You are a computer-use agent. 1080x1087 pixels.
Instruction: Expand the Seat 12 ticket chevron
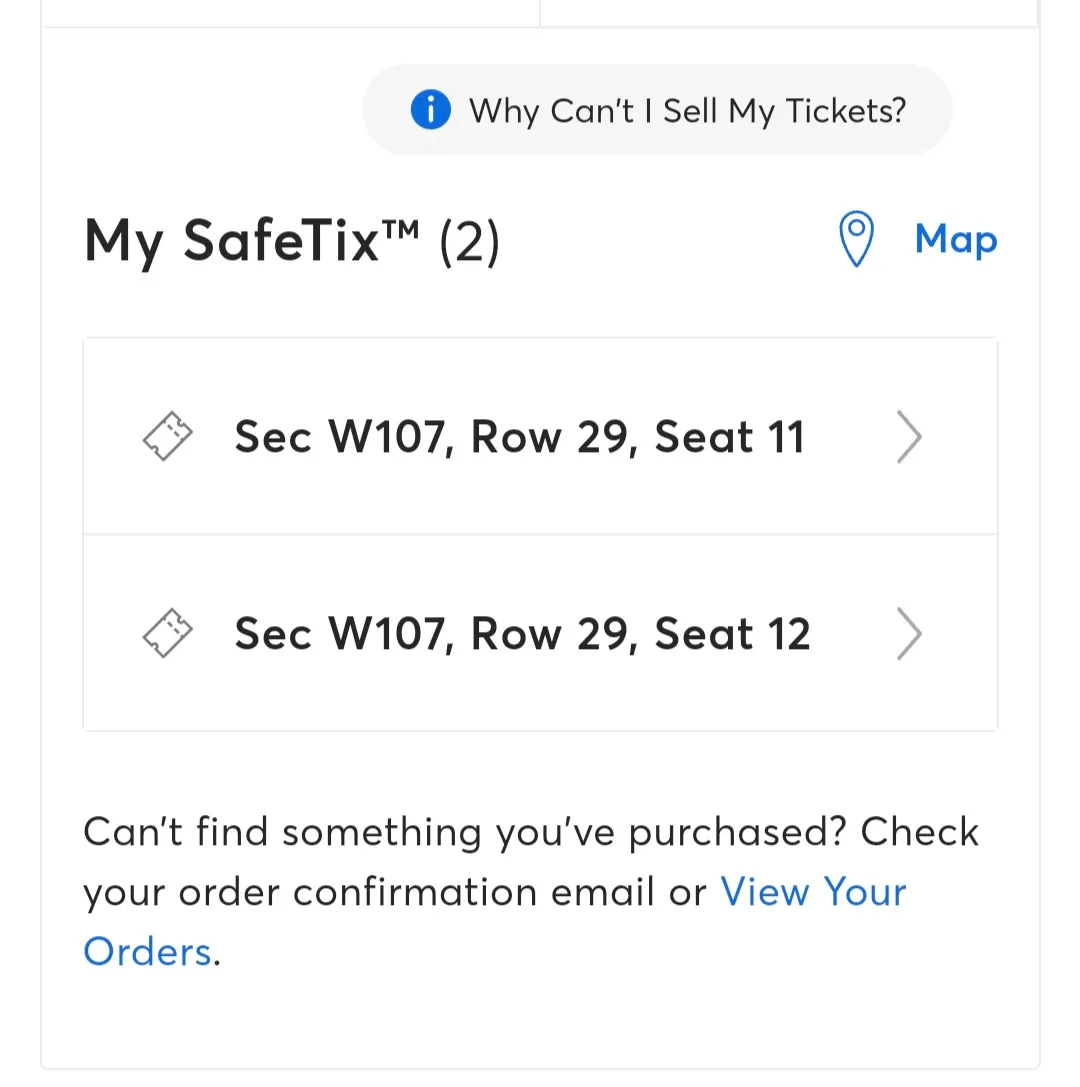pyautogui.click(x=909, y=634)
